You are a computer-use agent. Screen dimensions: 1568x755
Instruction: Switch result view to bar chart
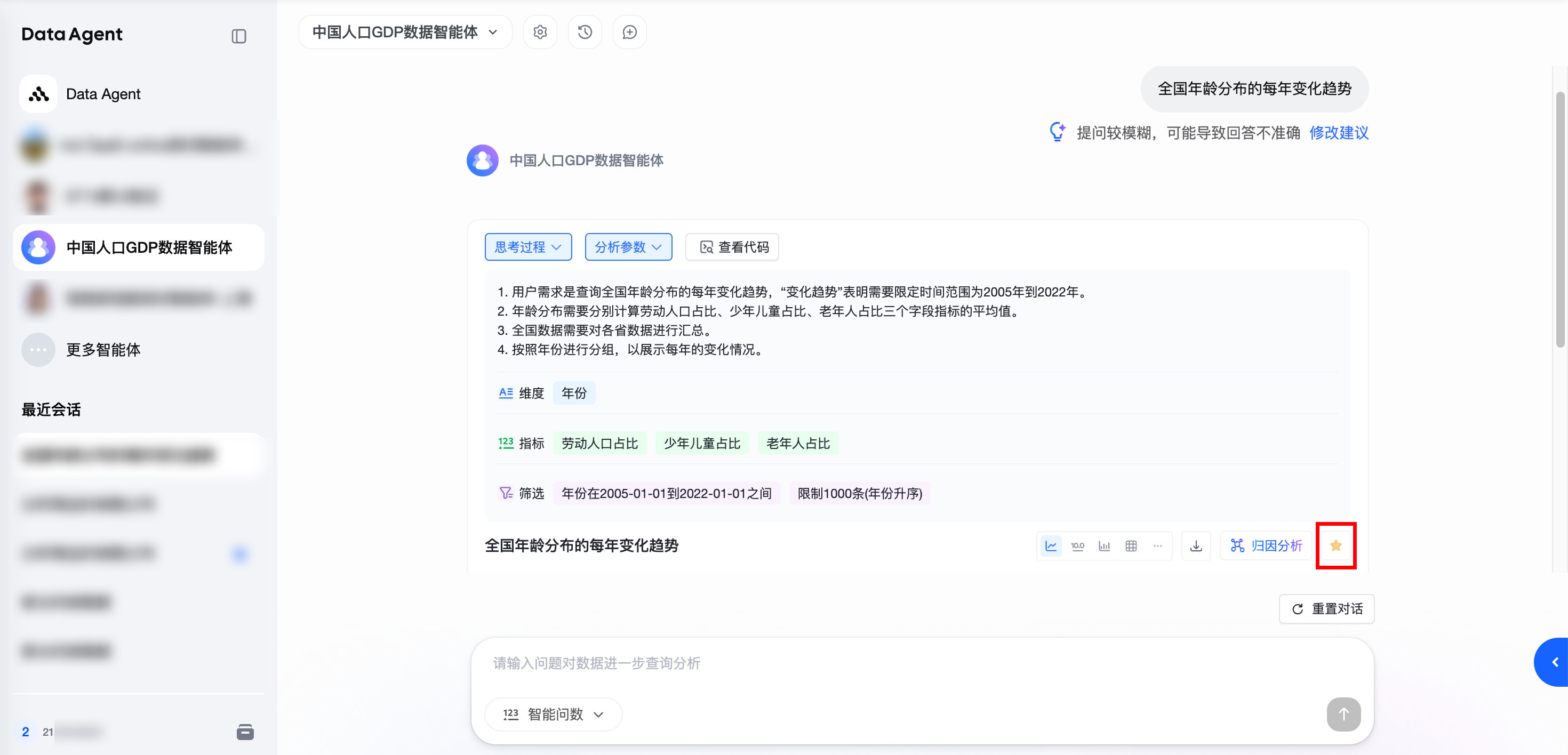[x=1104, y=545]
